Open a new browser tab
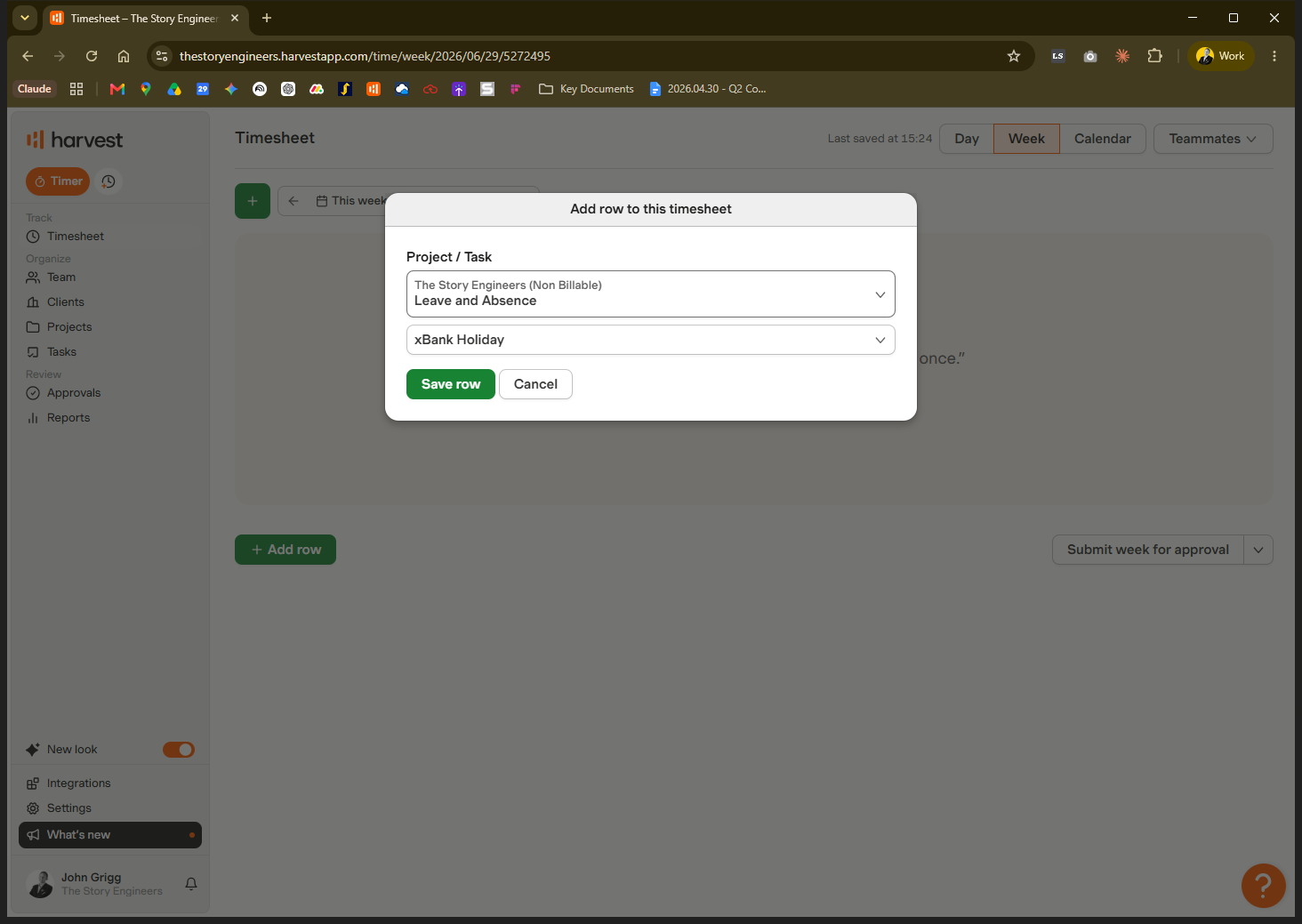Image resolution: width=1302 pixels, height=924 pixels. 267,18
